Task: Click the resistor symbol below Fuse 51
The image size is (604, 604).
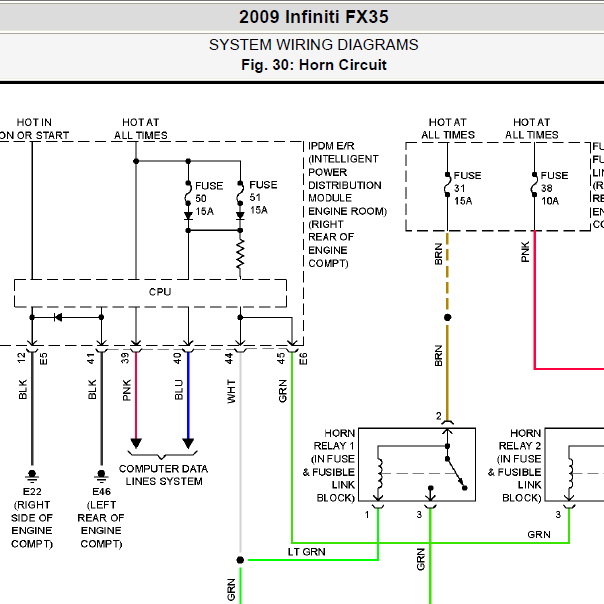Action: 240,254
